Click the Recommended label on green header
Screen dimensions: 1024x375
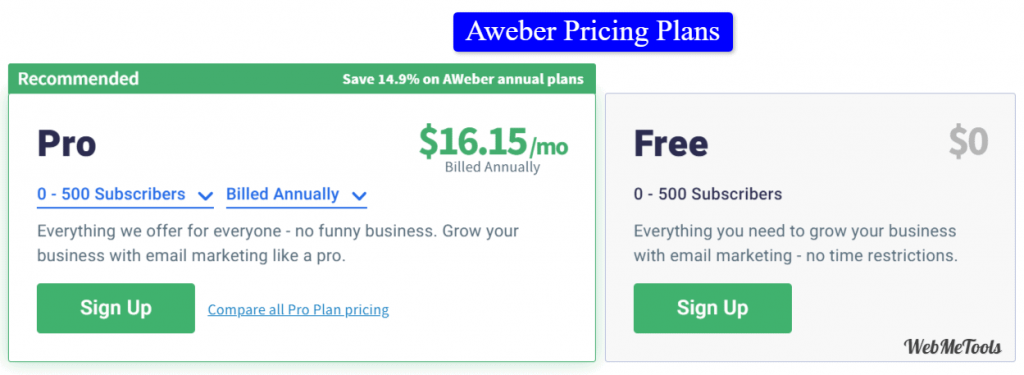coord(78,79)
